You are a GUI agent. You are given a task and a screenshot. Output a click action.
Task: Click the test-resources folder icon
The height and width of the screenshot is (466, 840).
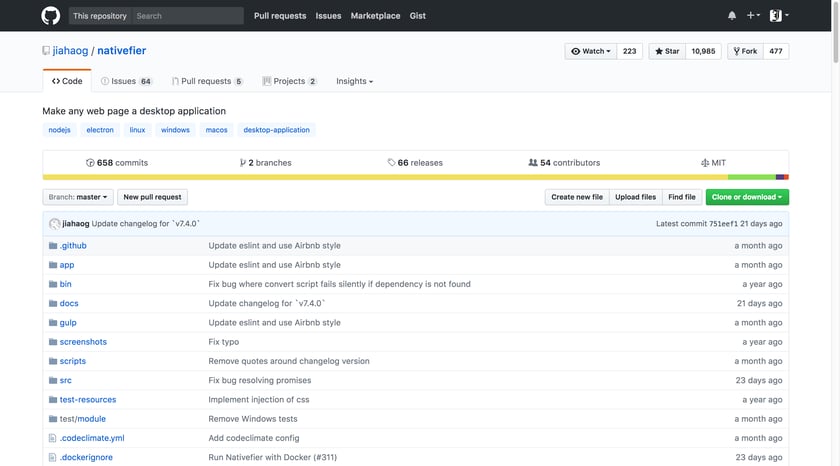[52, 400]
